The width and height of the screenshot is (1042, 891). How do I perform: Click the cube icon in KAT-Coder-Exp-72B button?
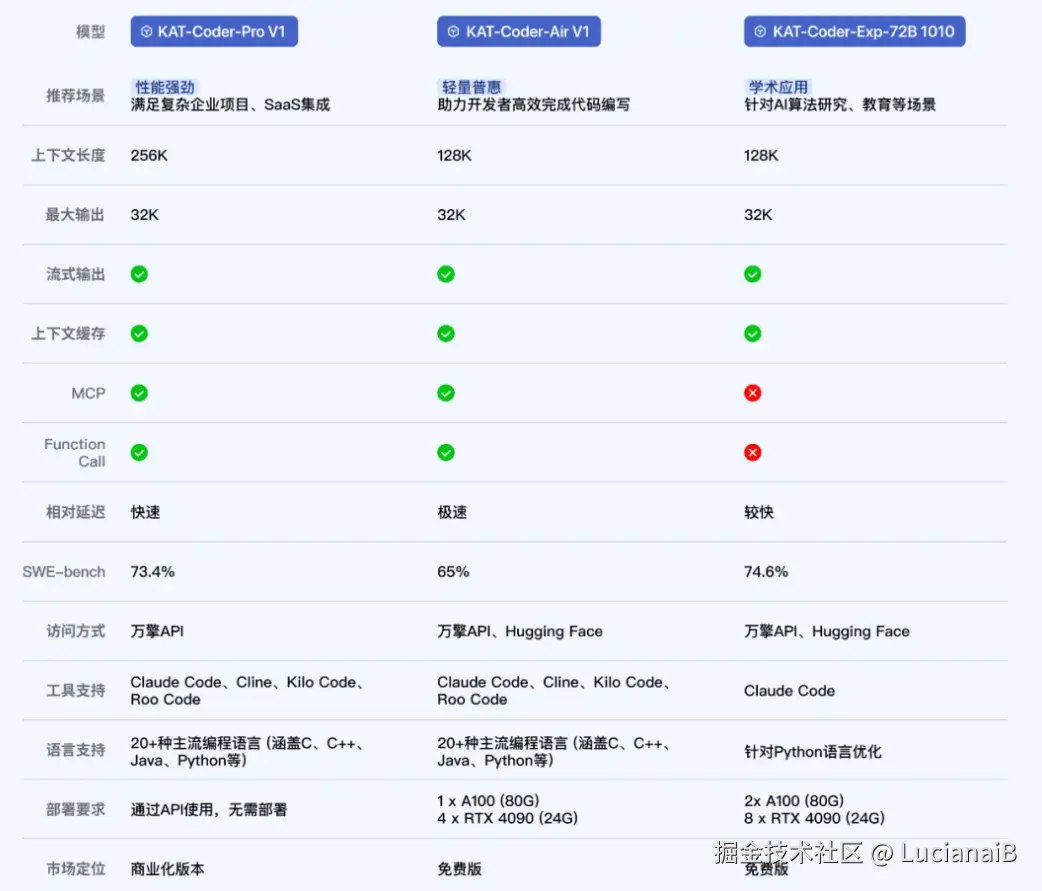(760, 31)
